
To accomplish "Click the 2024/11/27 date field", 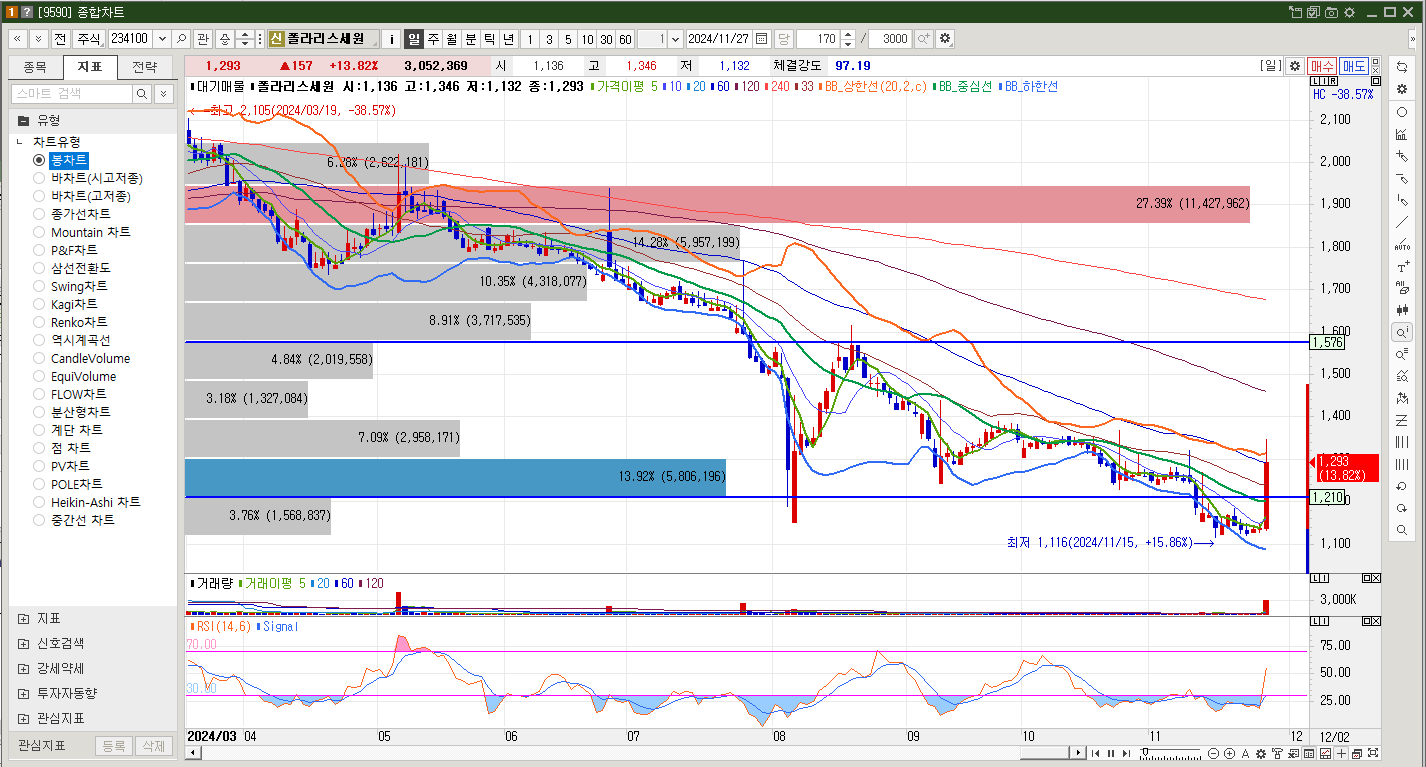I will 719,39.
